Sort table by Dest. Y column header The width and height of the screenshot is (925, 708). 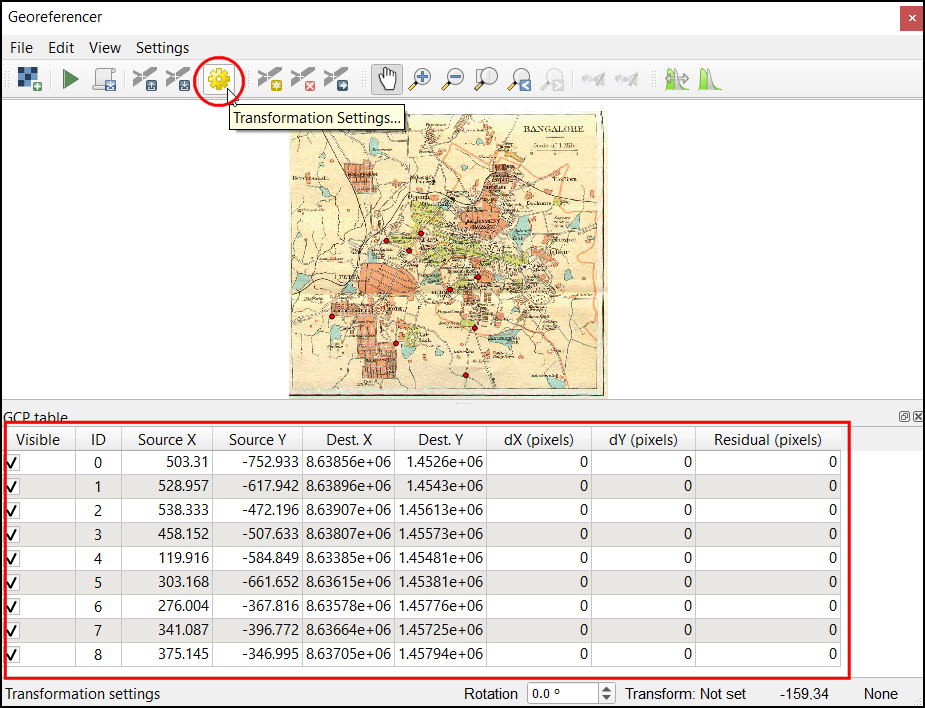[x=441, y=440]
